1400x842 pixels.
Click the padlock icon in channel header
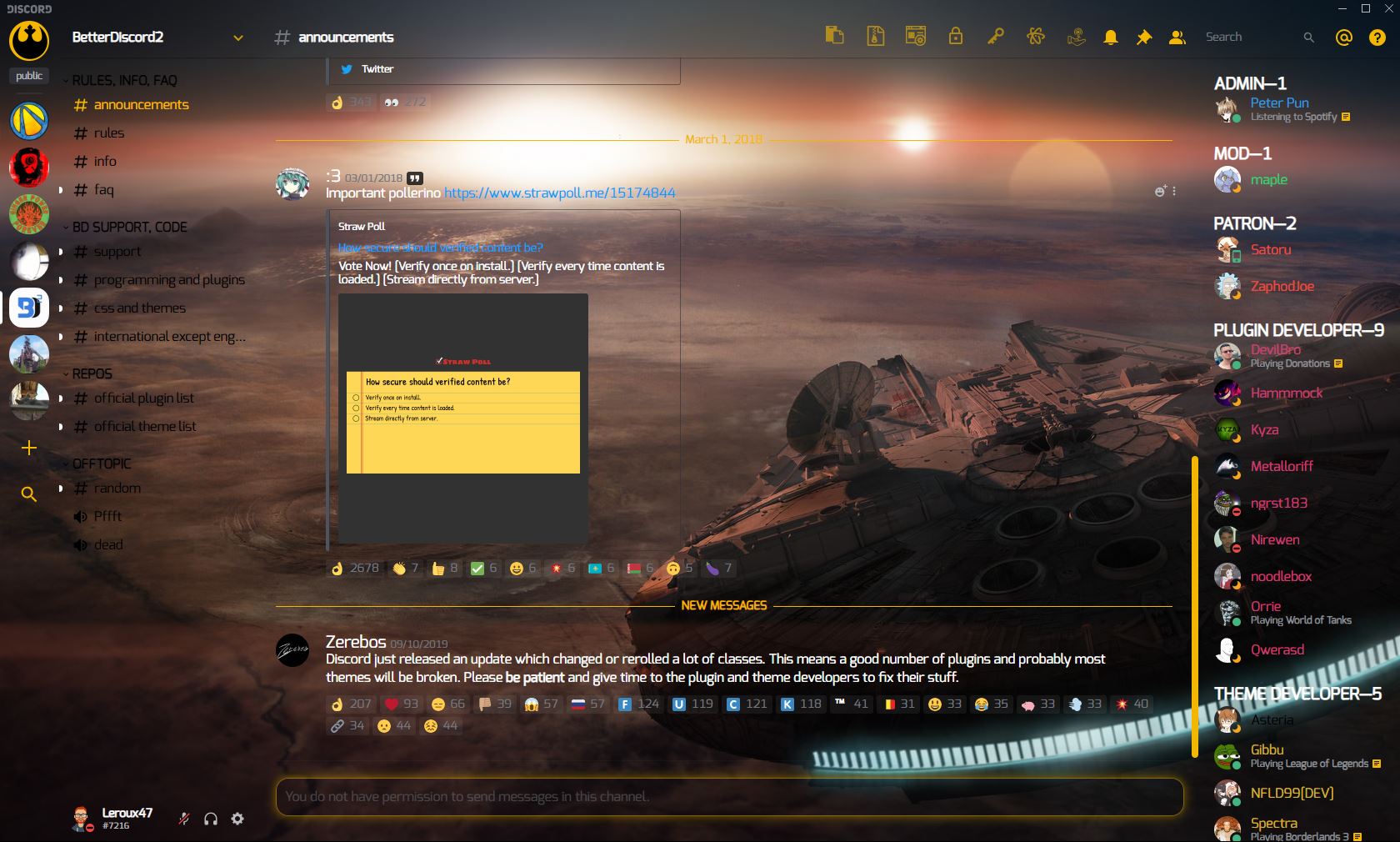coord(955,36)
